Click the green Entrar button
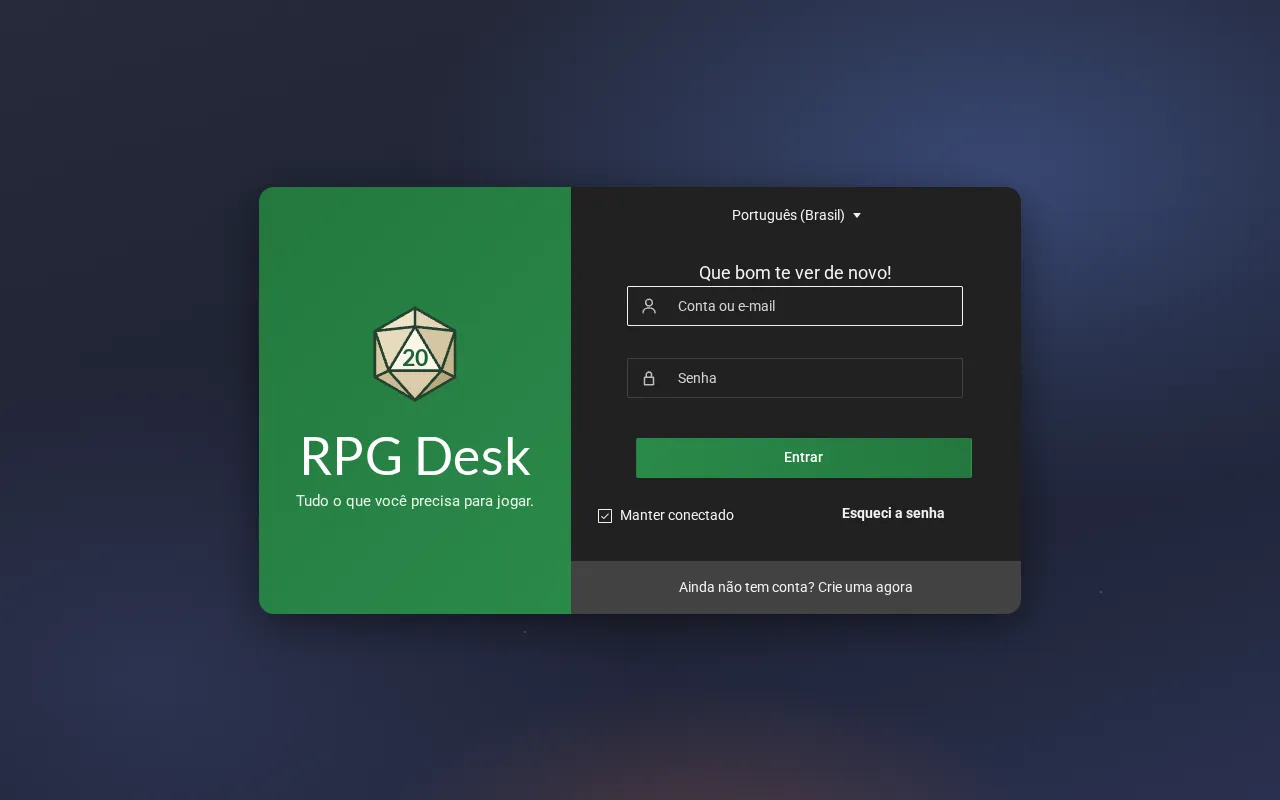Image resolution: width=1280 pixels, height=800 pixels. [x=804, y=458]
